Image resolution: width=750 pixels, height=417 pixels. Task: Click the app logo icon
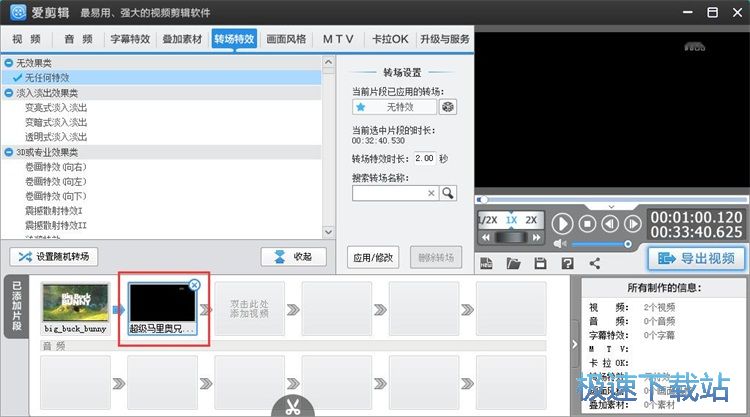[18, 12]
